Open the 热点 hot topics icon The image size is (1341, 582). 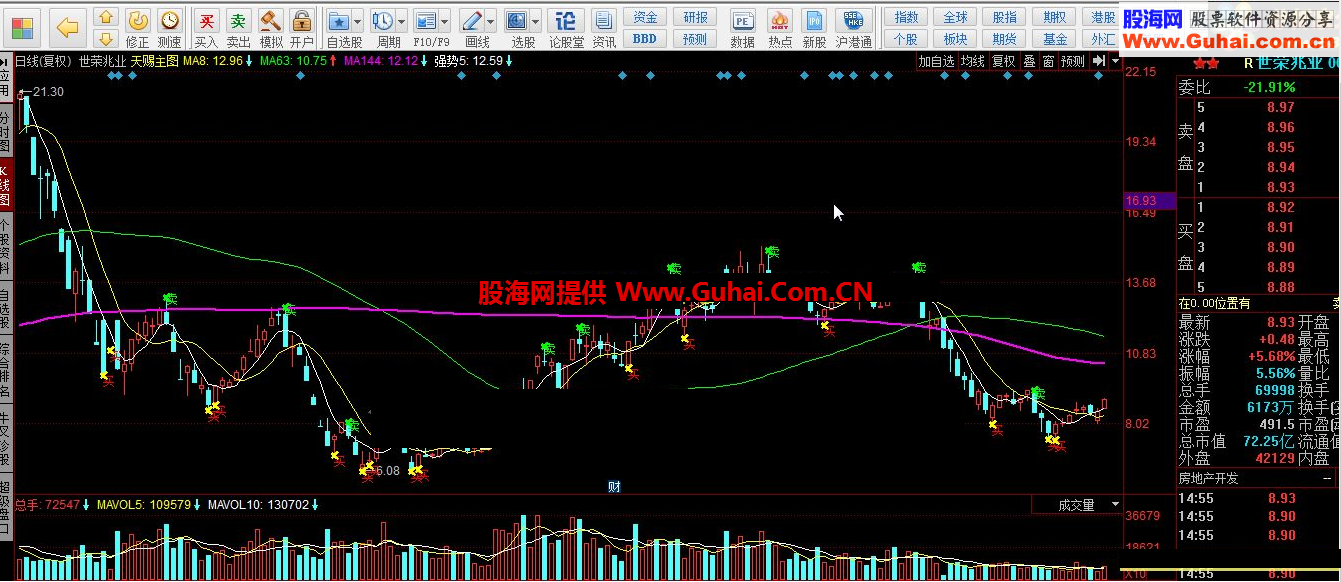[x=780, y=29]
